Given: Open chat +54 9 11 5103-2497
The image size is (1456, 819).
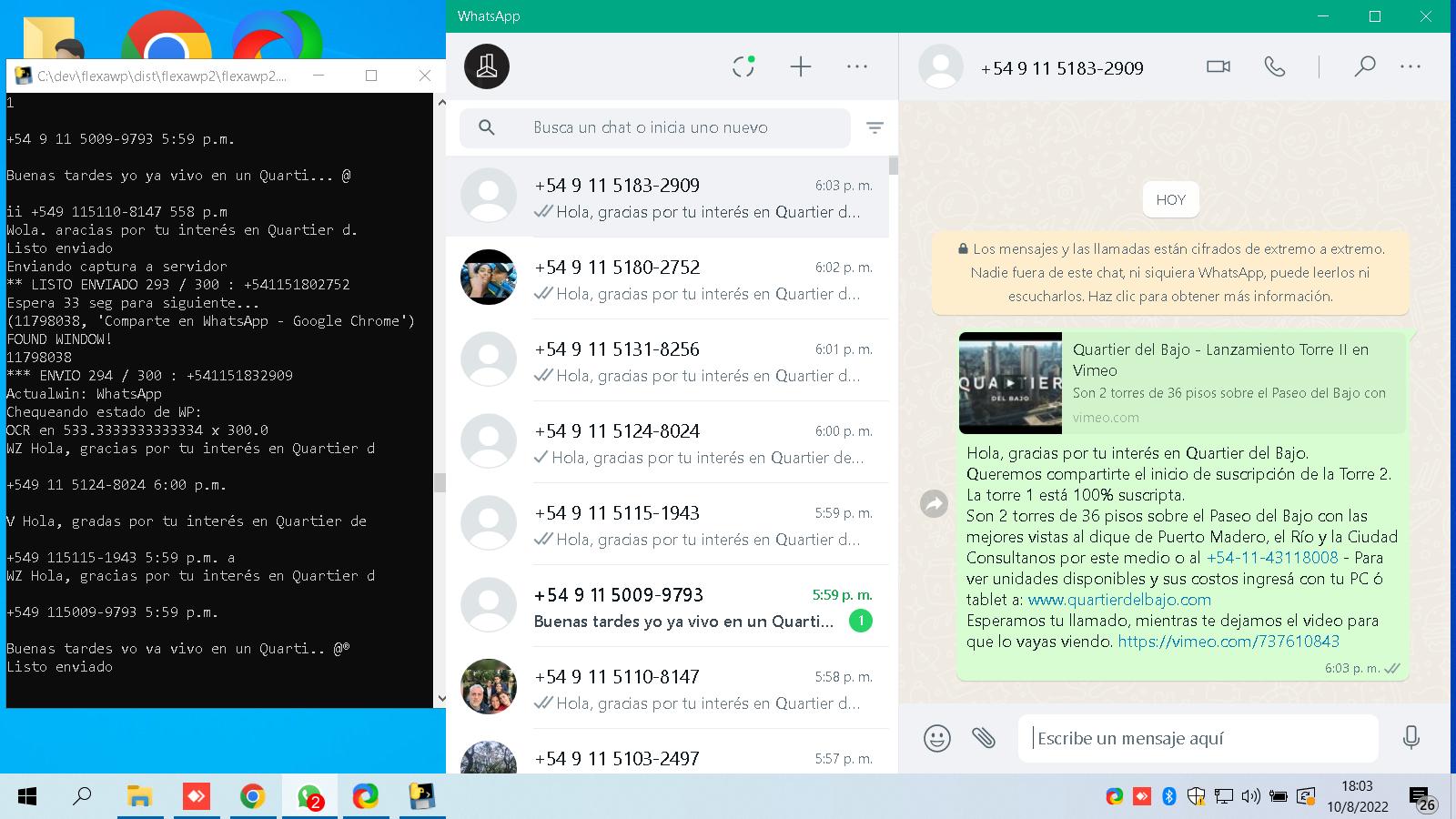Looking at the screenshot, I should pyautogui.click(x=667, y=752).
